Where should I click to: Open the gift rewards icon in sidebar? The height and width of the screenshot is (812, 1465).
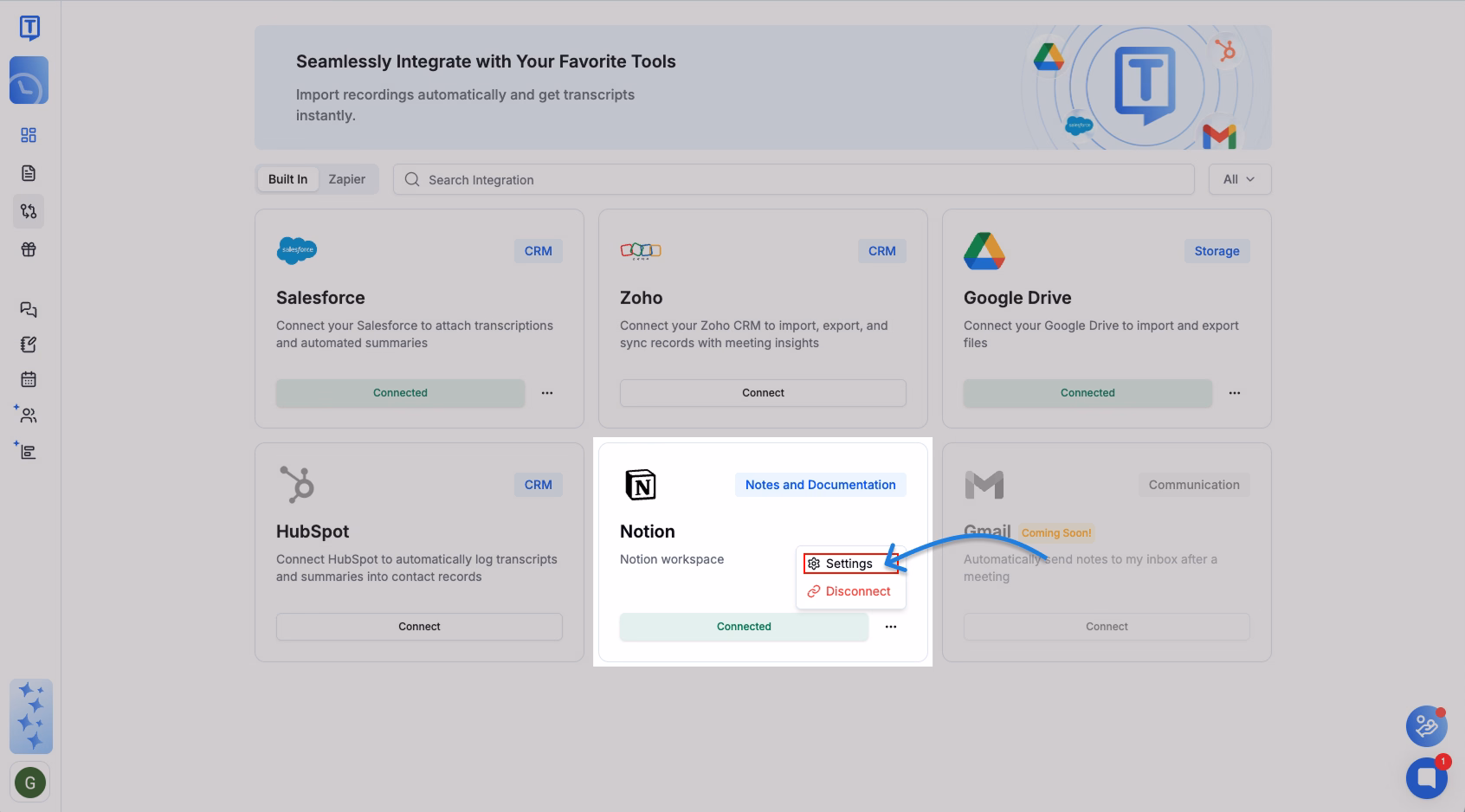[29, 249]
